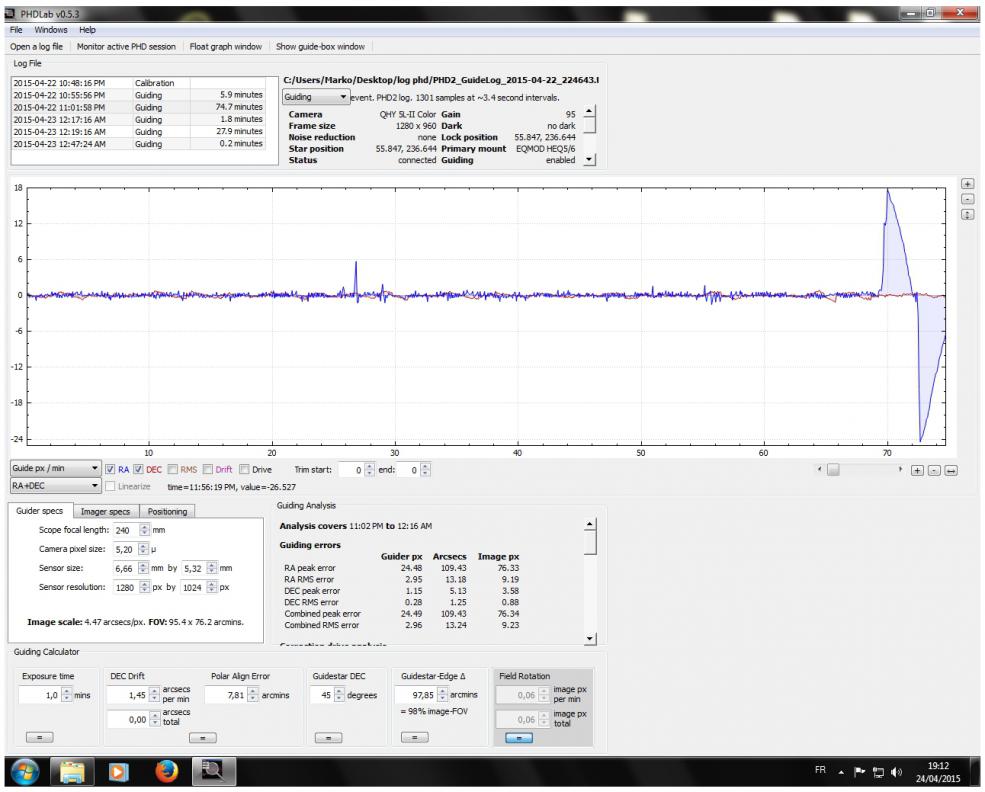
Task: Click the Scope focal length field
Action: click(x=126, y=530)
